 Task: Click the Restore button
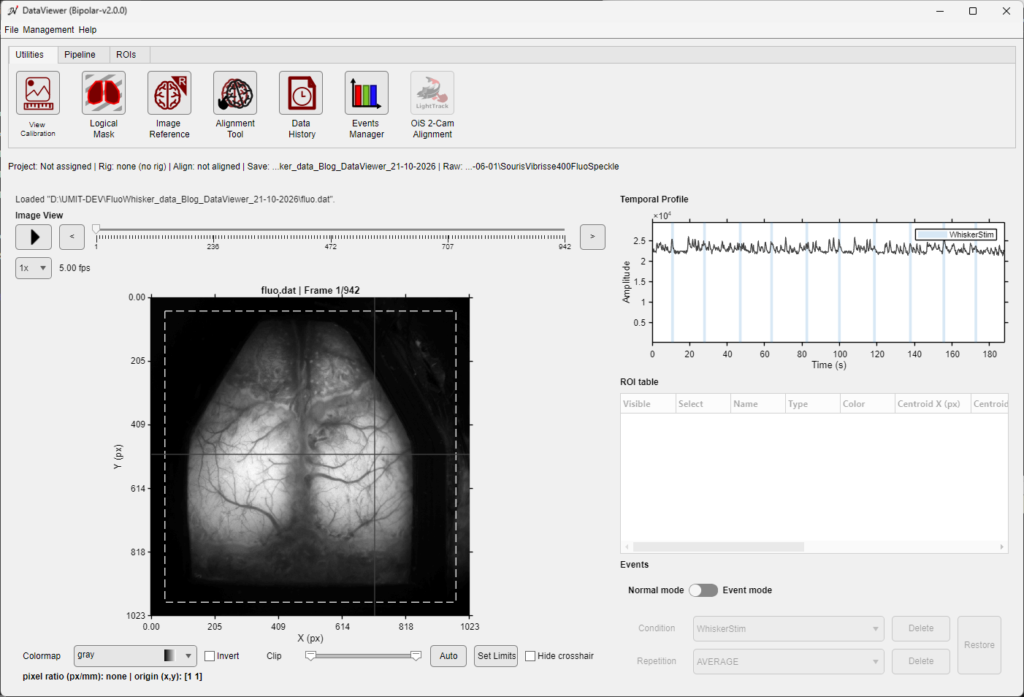click(979, 645)
